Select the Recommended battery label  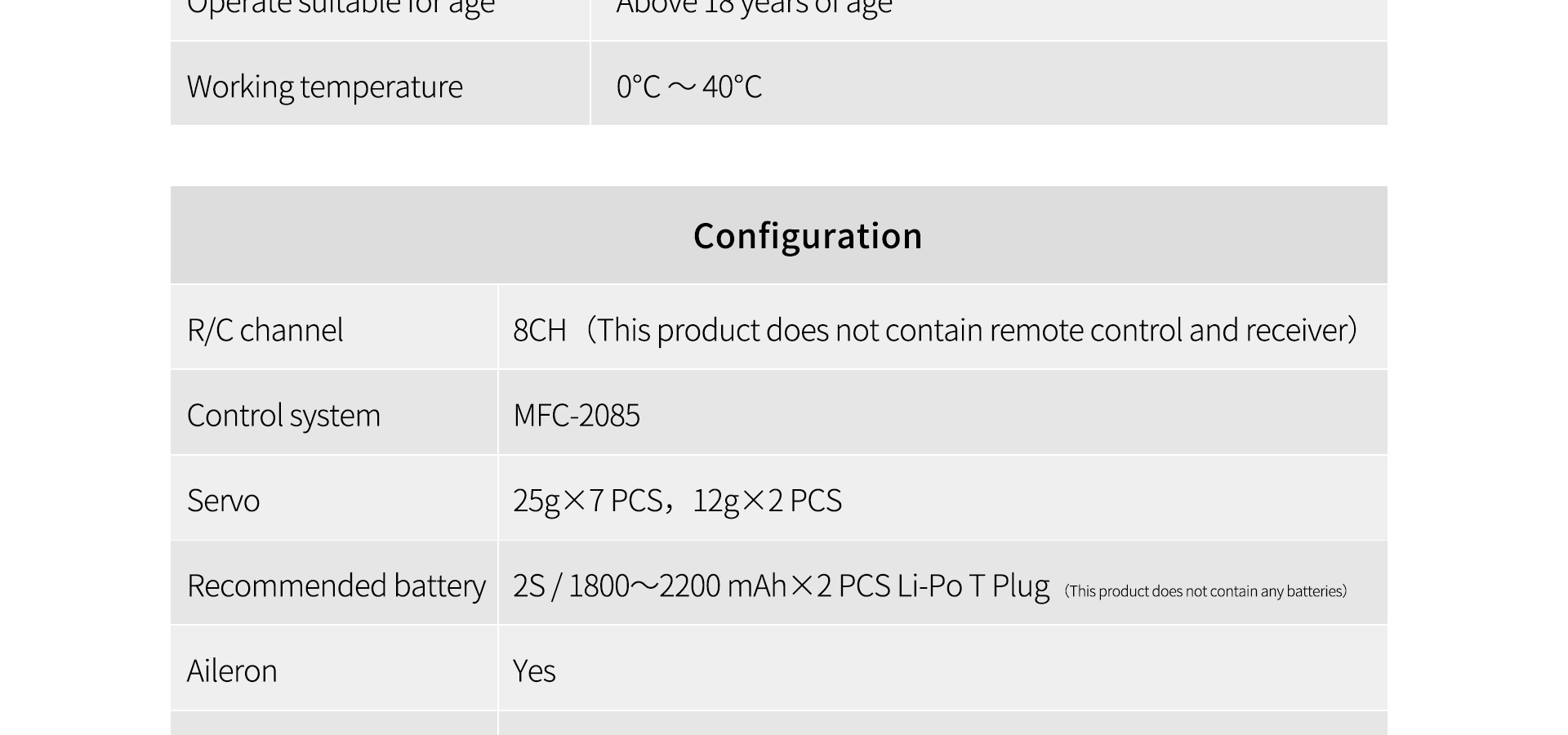pos(336,586)
